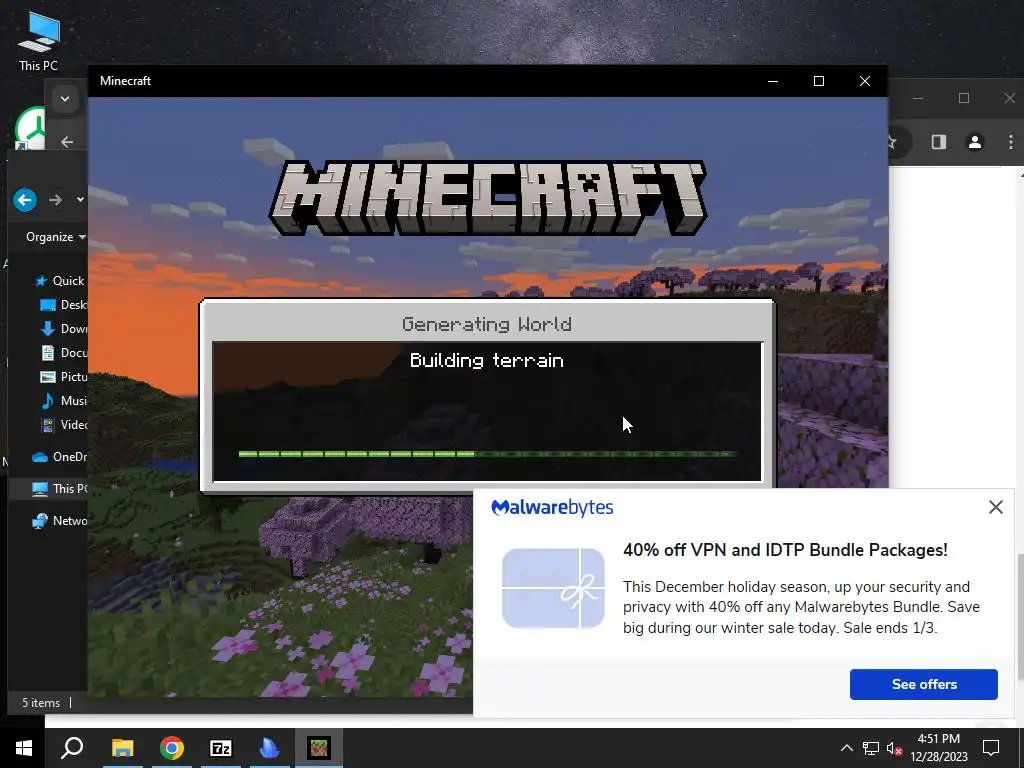Screen dimensions: 1024x768
Task: Open Chrome profile avatar icon
Action: pos(975,142)
